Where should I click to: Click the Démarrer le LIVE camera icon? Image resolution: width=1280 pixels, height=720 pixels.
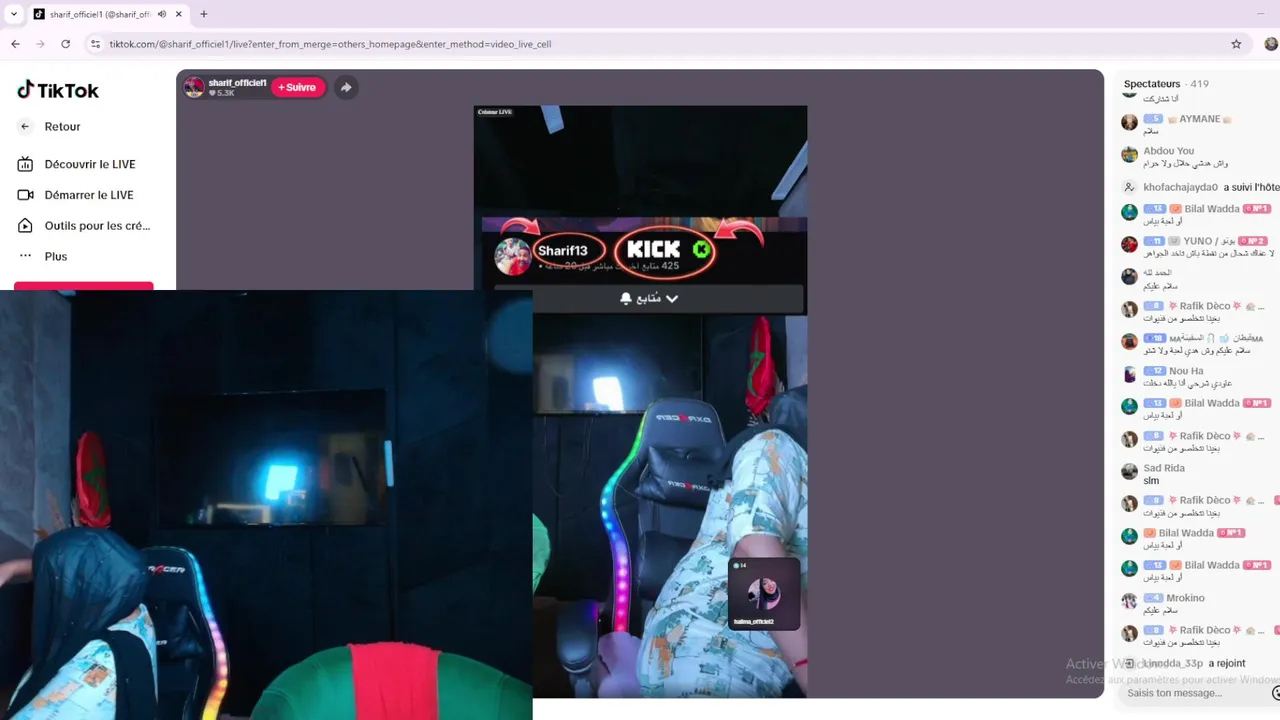(x=26, y=195)
